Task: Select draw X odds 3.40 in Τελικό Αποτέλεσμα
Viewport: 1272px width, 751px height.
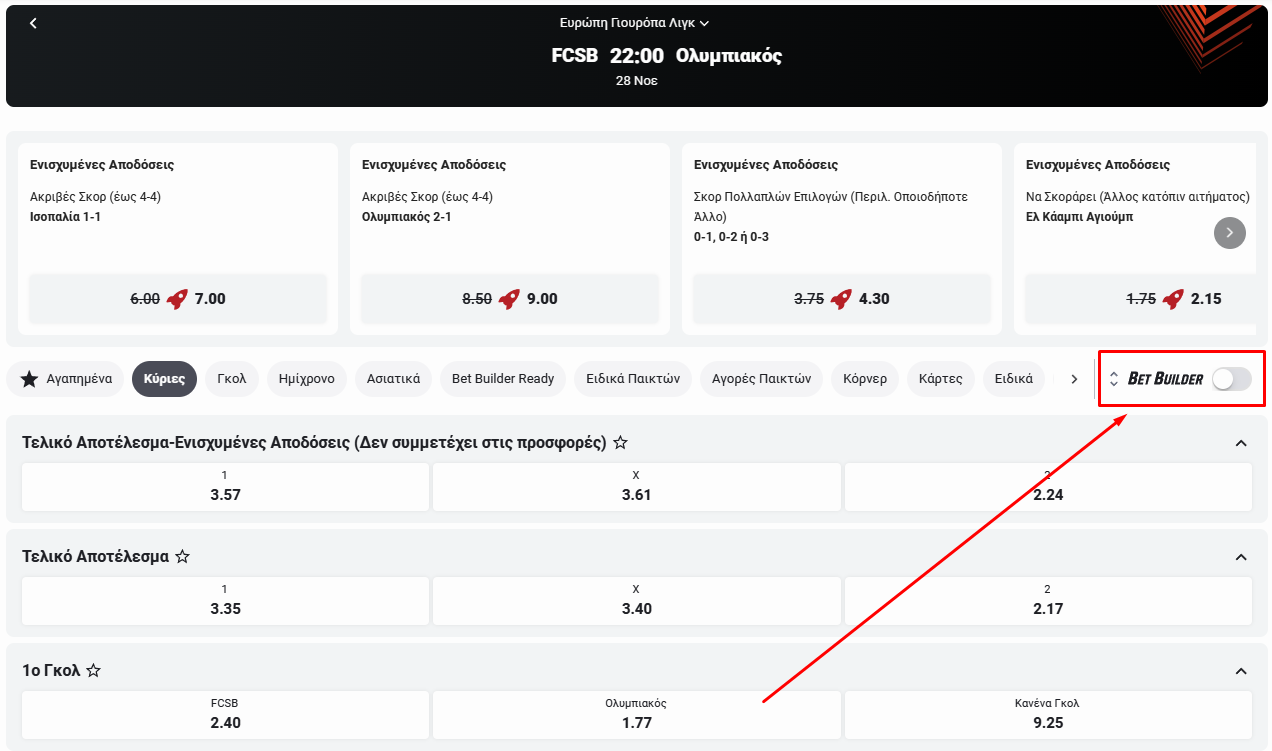Action: (x=636, y=600)
